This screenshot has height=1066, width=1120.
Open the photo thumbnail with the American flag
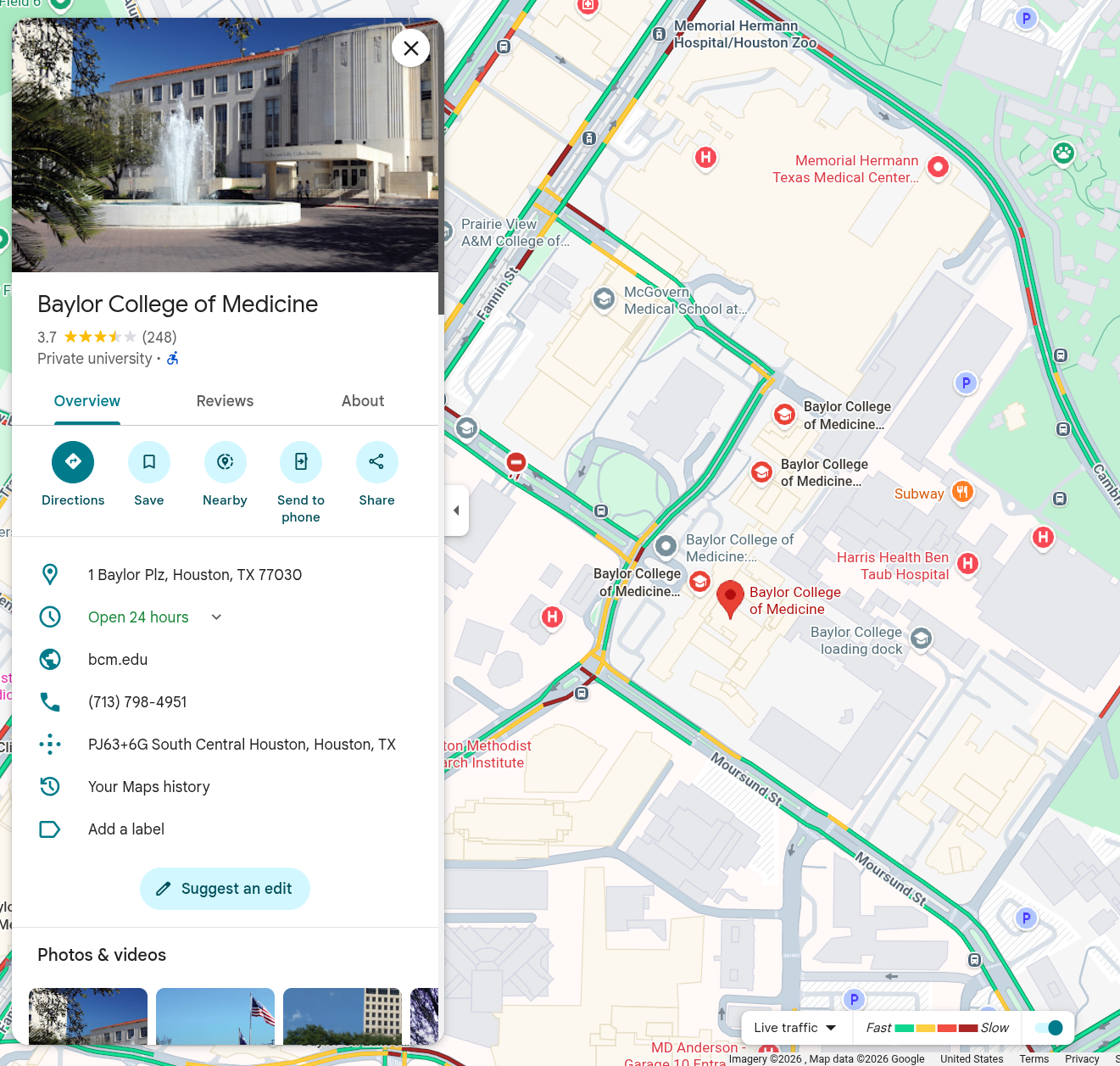pos(215,1016)
